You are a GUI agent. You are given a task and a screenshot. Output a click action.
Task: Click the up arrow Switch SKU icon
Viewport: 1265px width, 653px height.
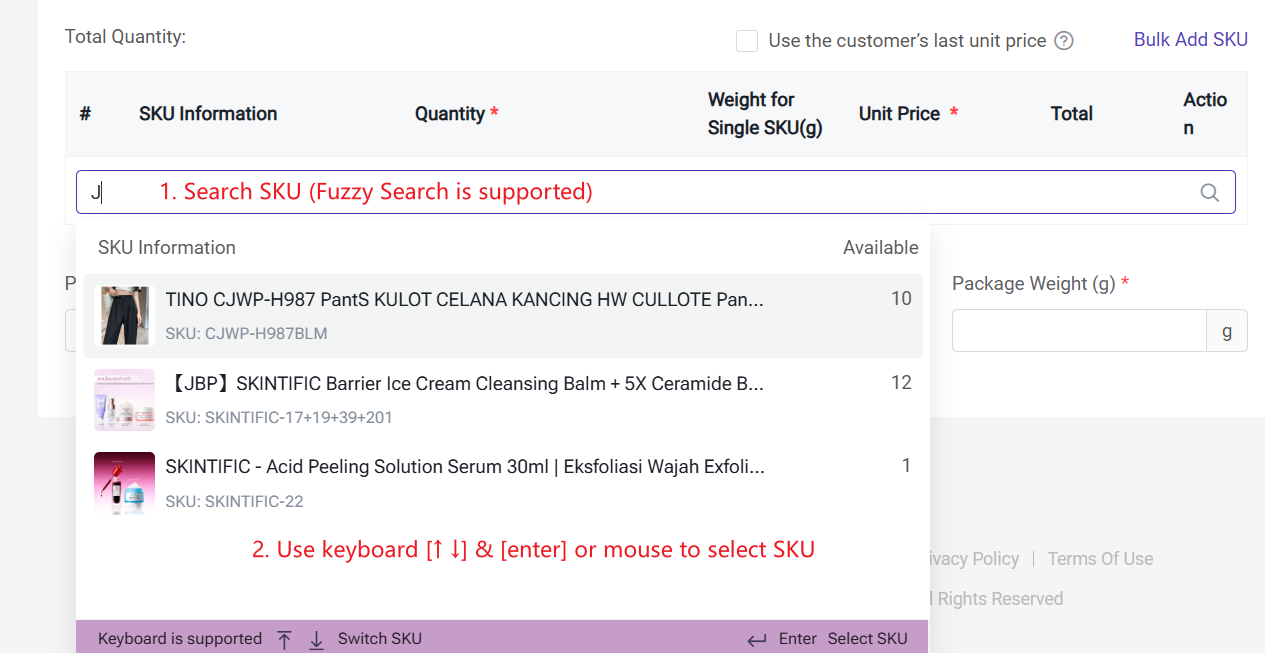(x=285, y=640)
